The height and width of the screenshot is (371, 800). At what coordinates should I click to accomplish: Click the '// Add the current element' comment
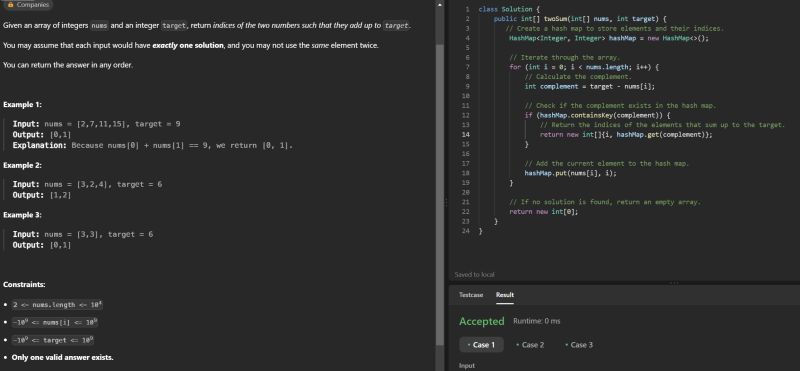point(607,163)
